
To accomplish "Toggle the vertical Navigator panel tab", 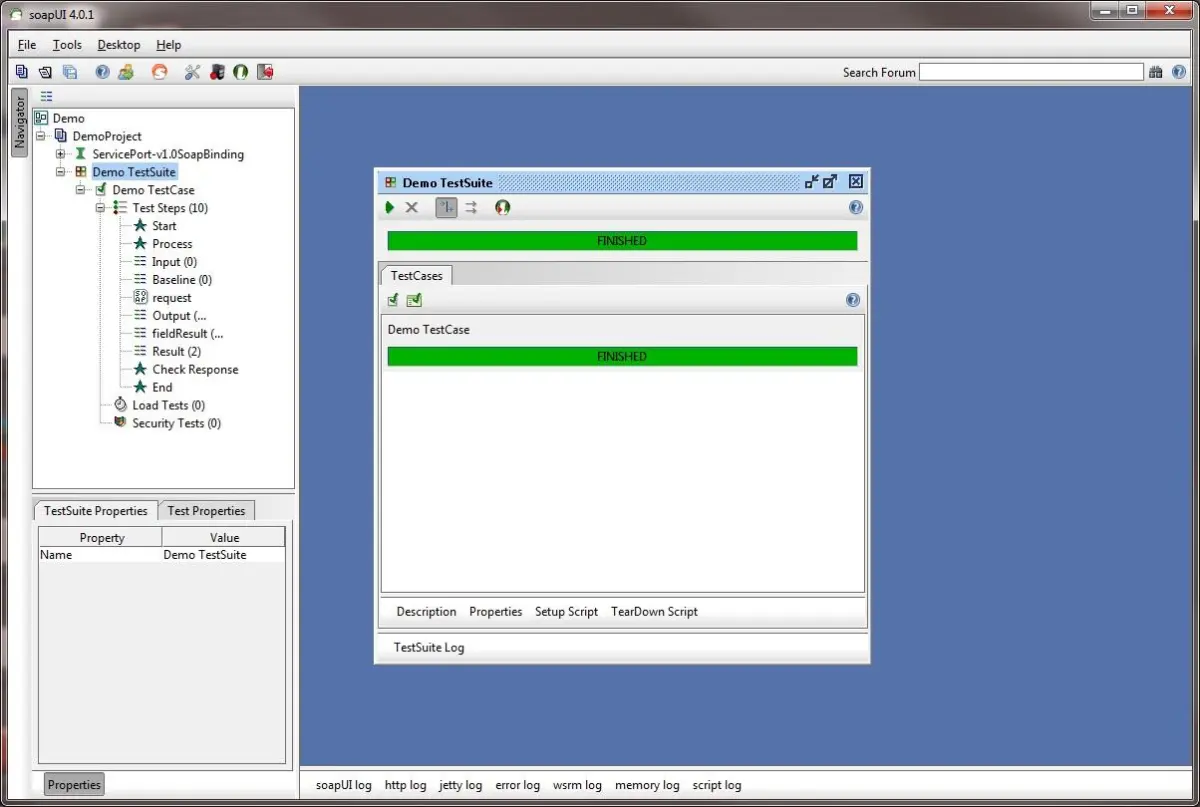I will click(19, 122).
